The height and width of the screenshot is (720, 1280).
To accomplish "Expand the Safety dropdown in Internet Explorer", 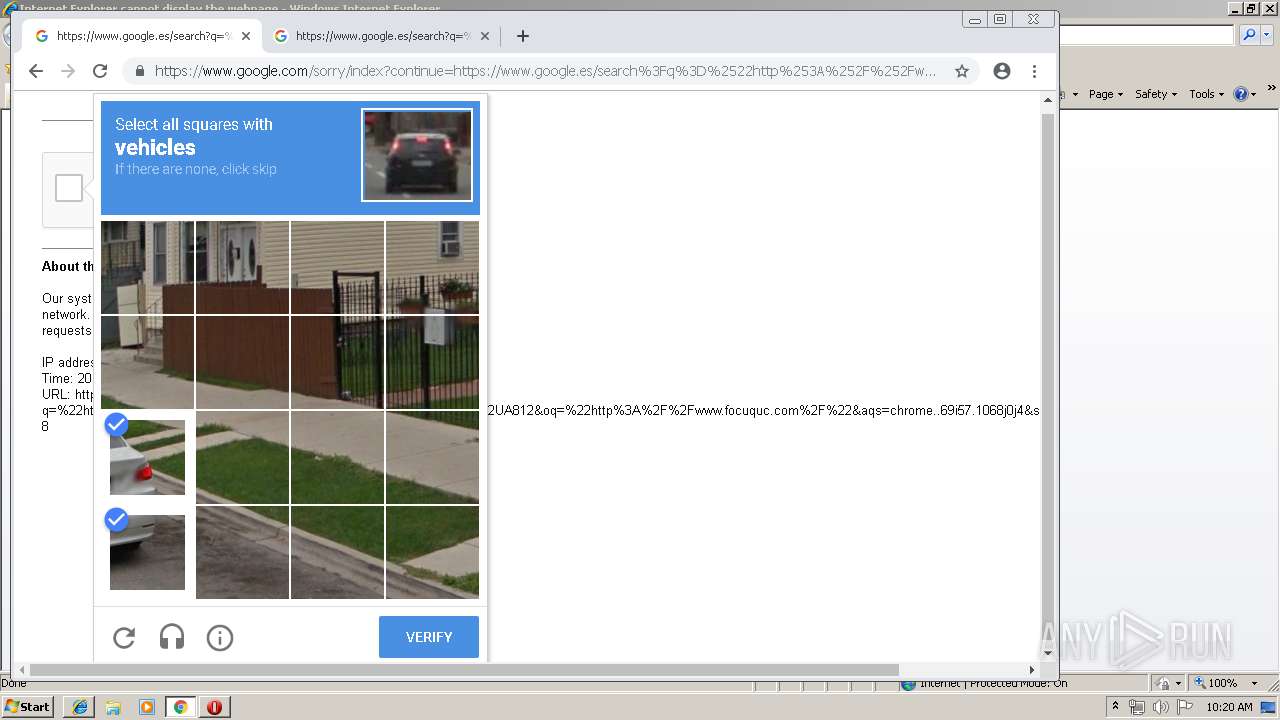I will 1155,94.
